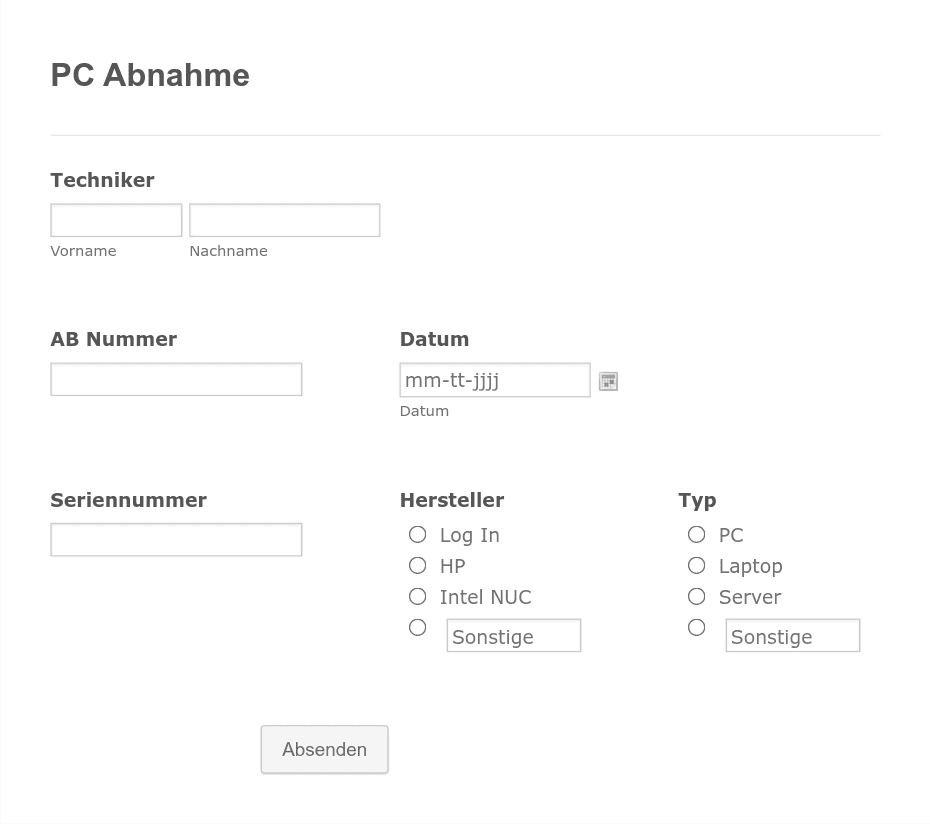930x824 pixels.
Task: Click the Sonstige text box under Typ
Action: point(792,635)
